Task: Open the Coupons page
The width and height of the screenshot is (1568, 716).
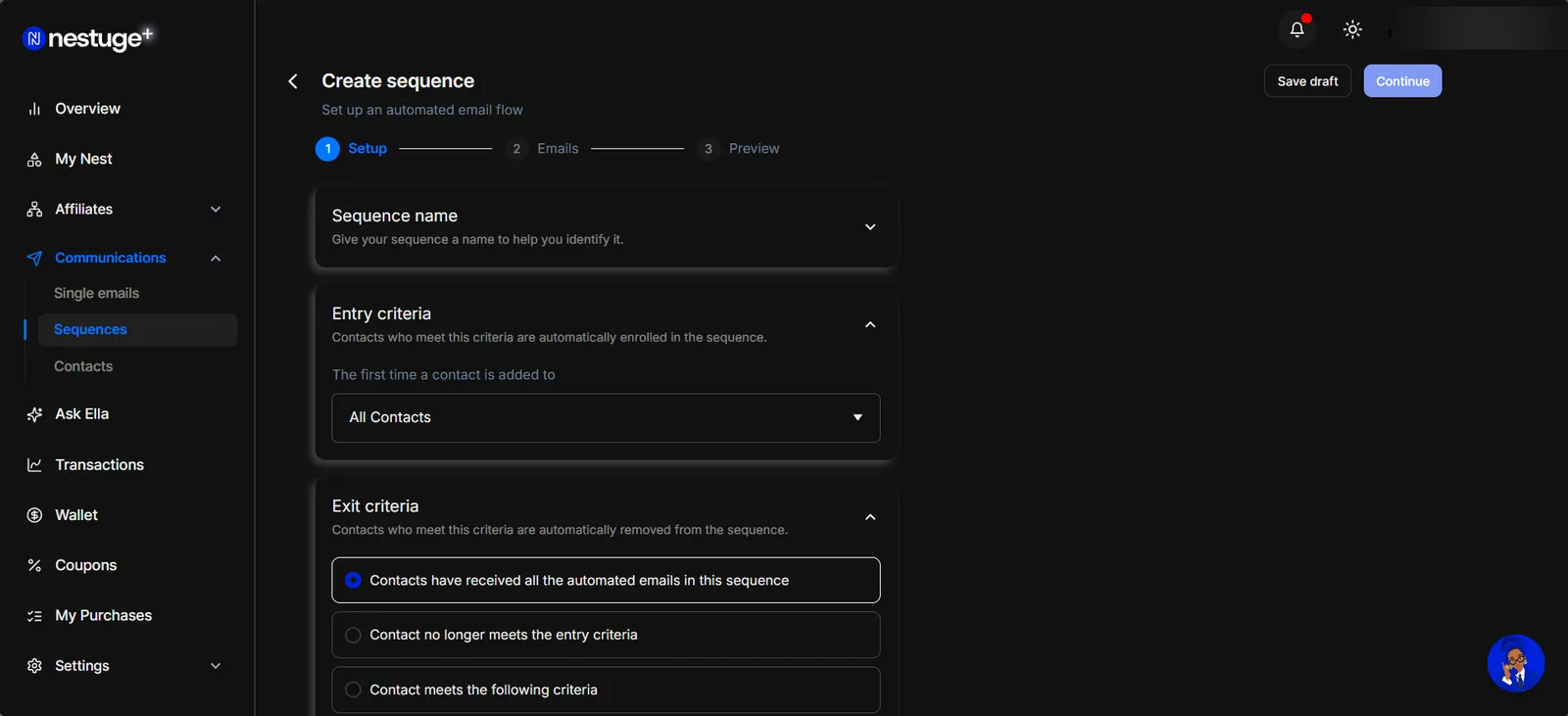Action: coord(85,565)
